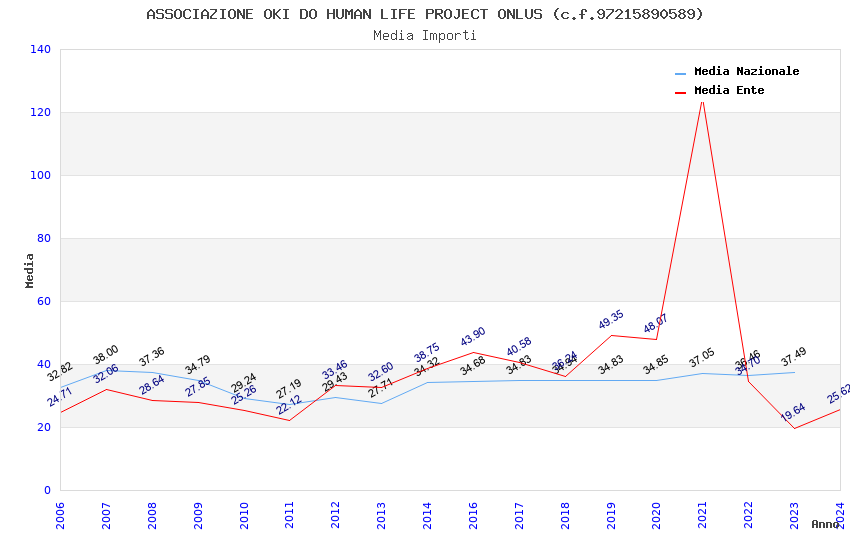
Task: Click the Anno axis title
Action: coord(826,524)
